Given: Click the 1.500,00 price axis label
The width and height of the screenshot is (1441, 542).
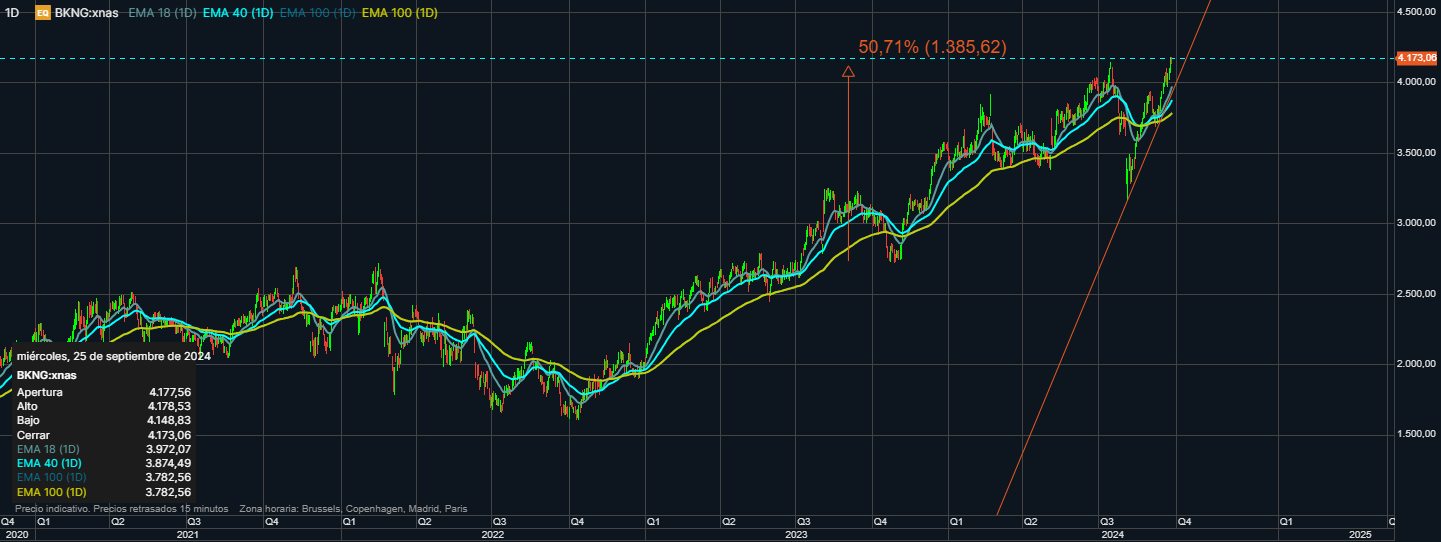Looking at the screenshot, I should pyautogui.click(x=1416, y=434).
